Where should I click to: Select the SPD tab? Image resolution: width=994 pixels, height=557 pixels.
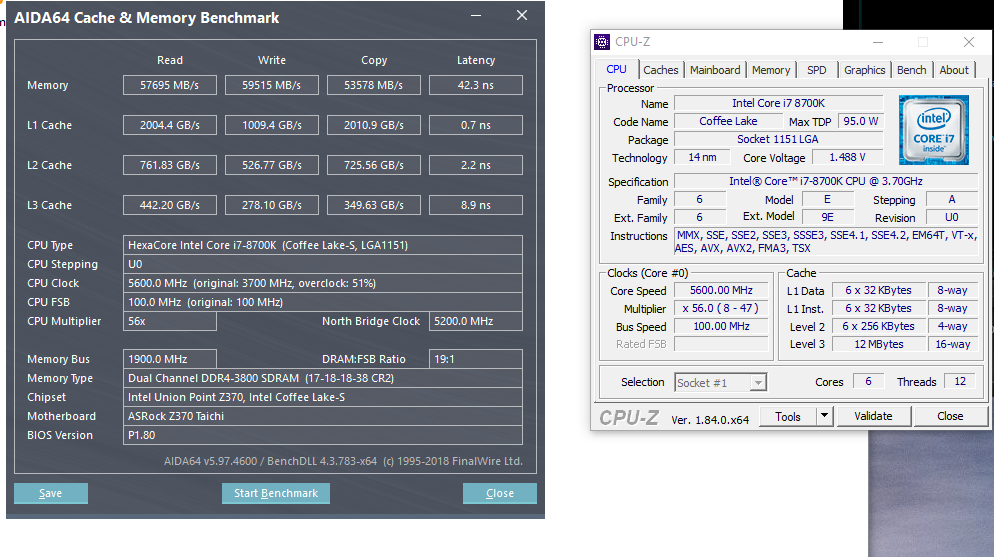(x=816, y=70)
